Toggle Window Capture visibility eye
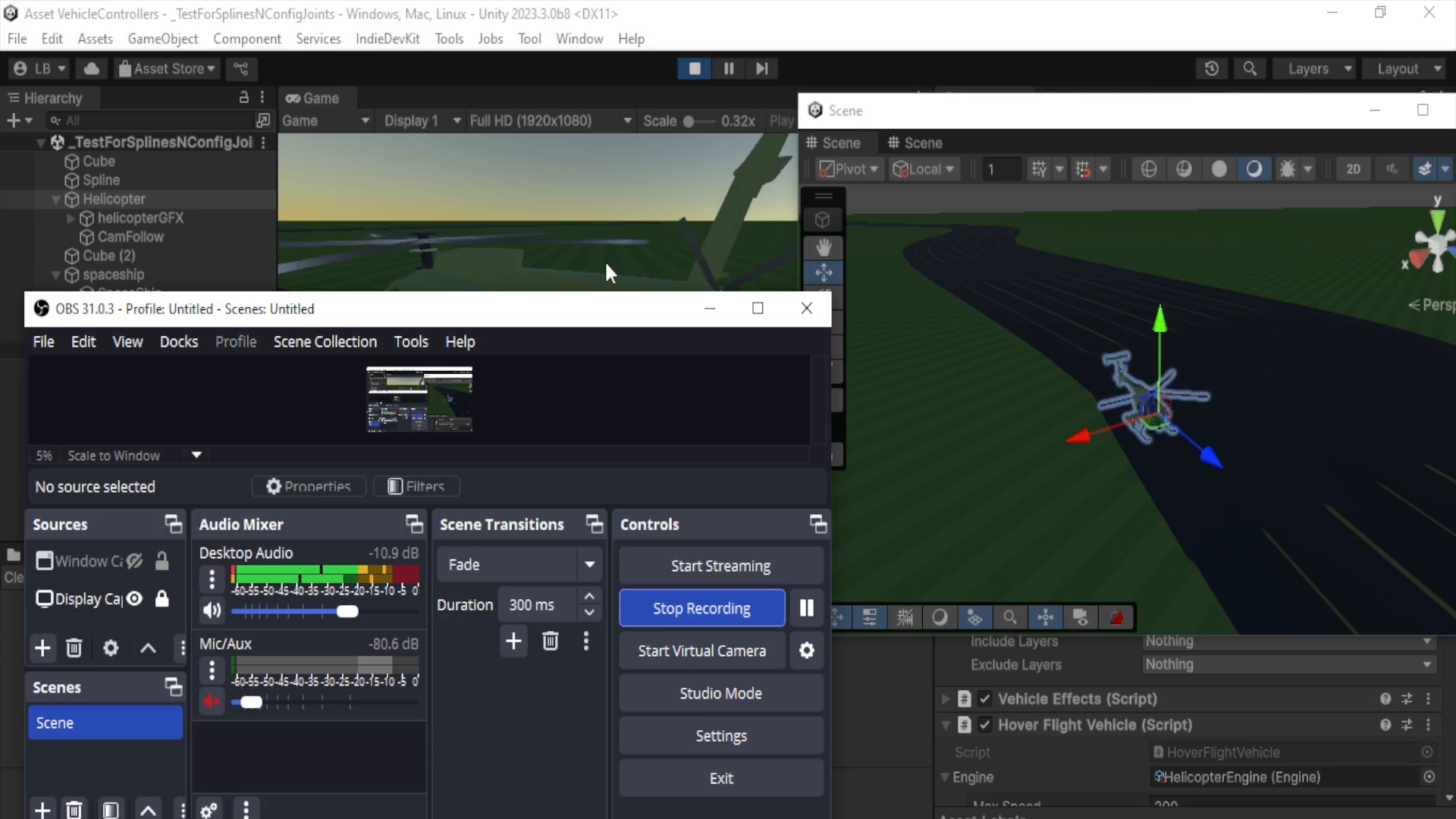The image size is (1456, 819). coord(134,561)
